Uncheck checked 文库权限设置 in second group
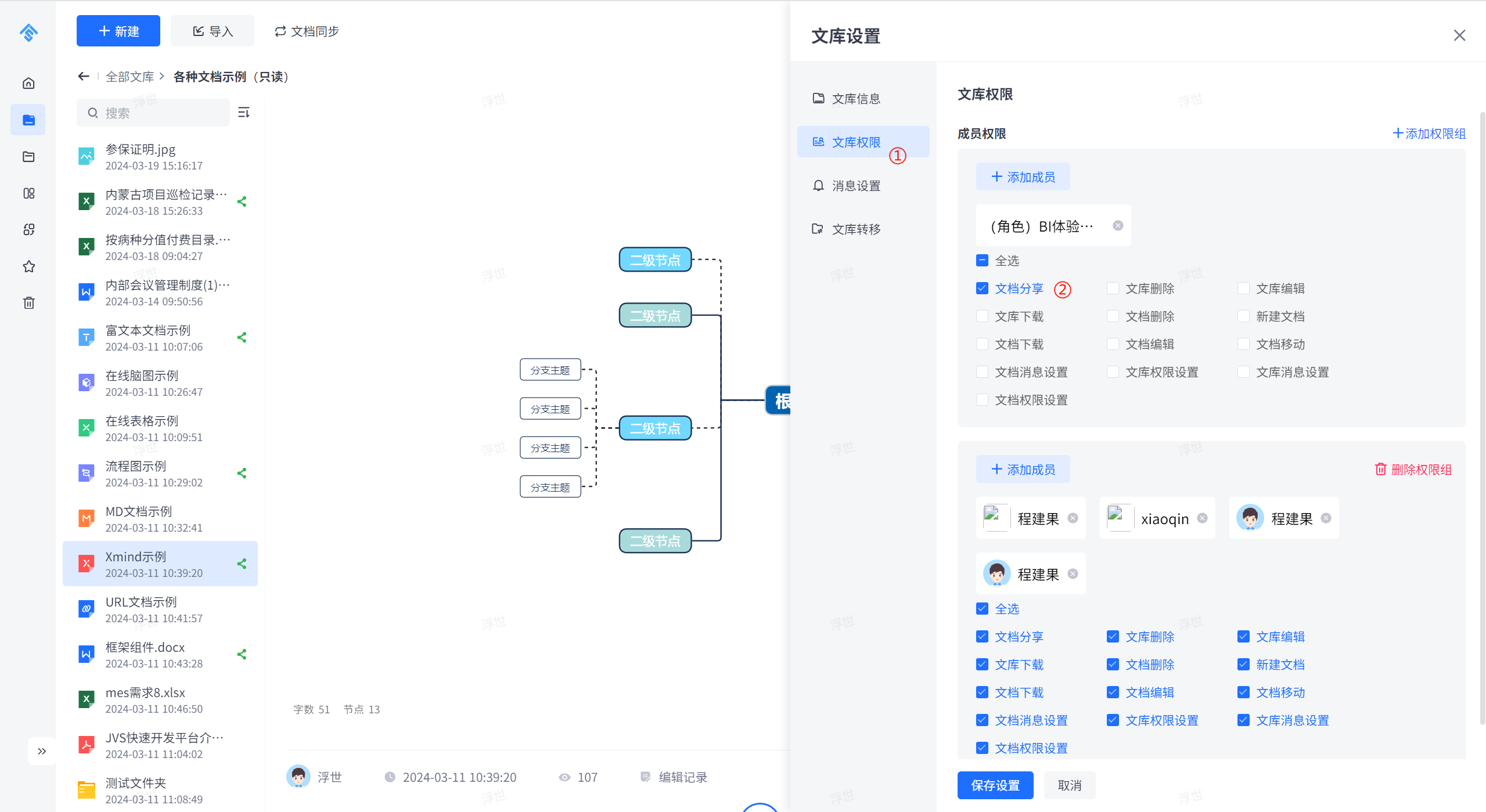Screen dimensions: 1486x812 pos(1113,720)
